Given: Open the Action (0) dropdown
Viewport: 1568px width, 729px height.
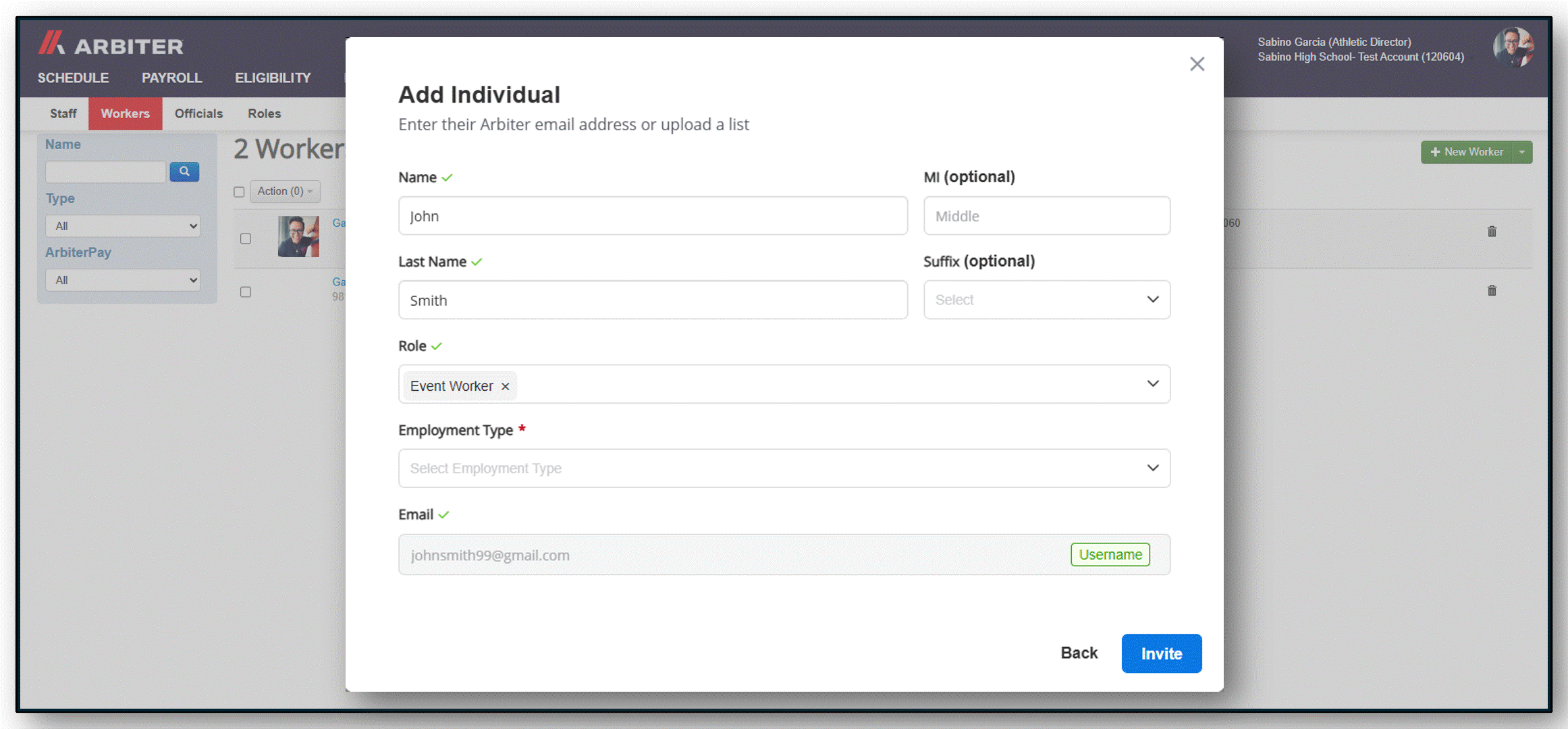Looking at the screenshot, I should [285, 191].
